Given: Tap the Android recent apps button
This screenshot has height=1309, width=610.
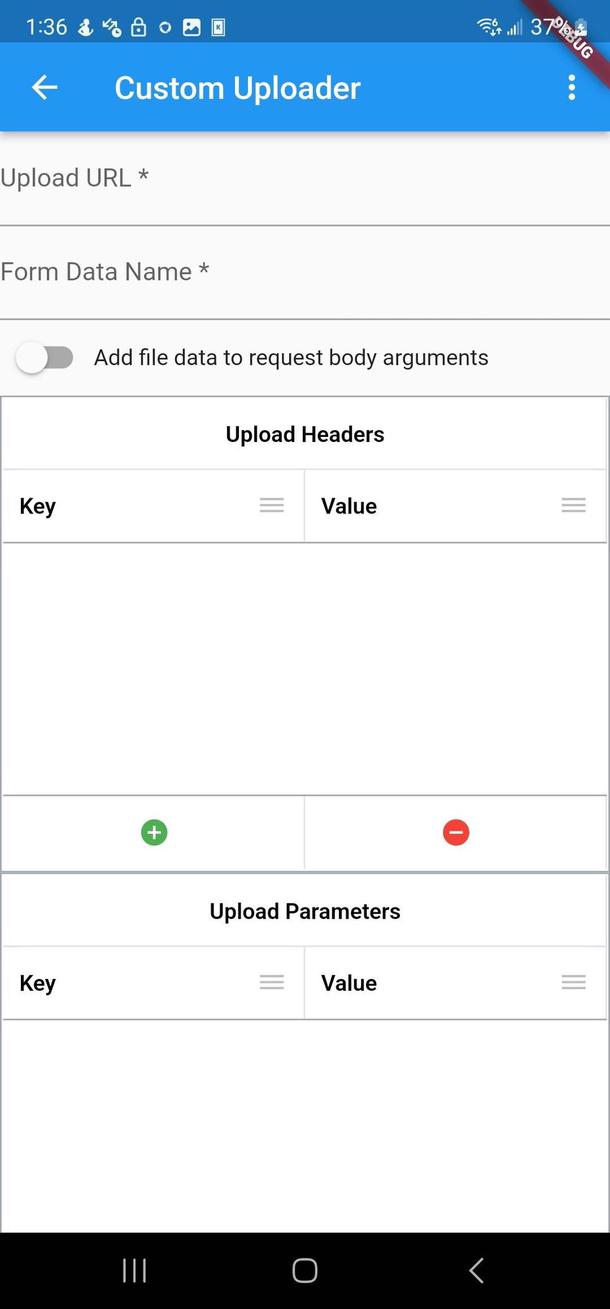Looking at the screenshot, I should pos(134,1270).
